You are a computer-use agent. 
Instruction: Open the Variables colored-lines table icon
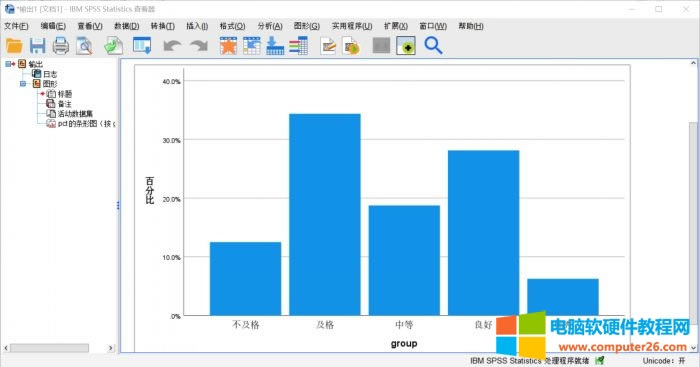(298, 46)
